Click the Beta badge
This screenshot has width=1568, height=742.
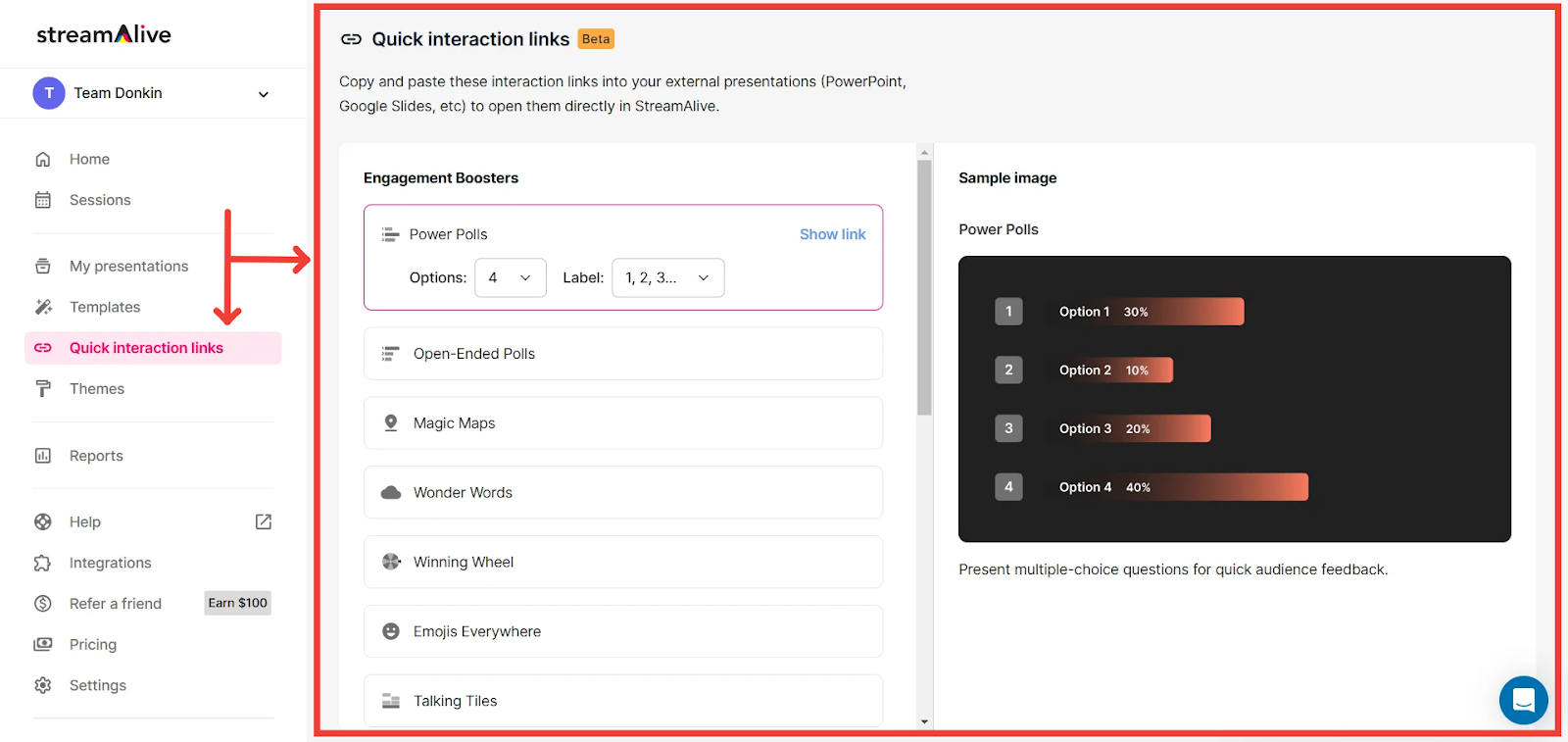pyautogui.click(x=596, y=39)
